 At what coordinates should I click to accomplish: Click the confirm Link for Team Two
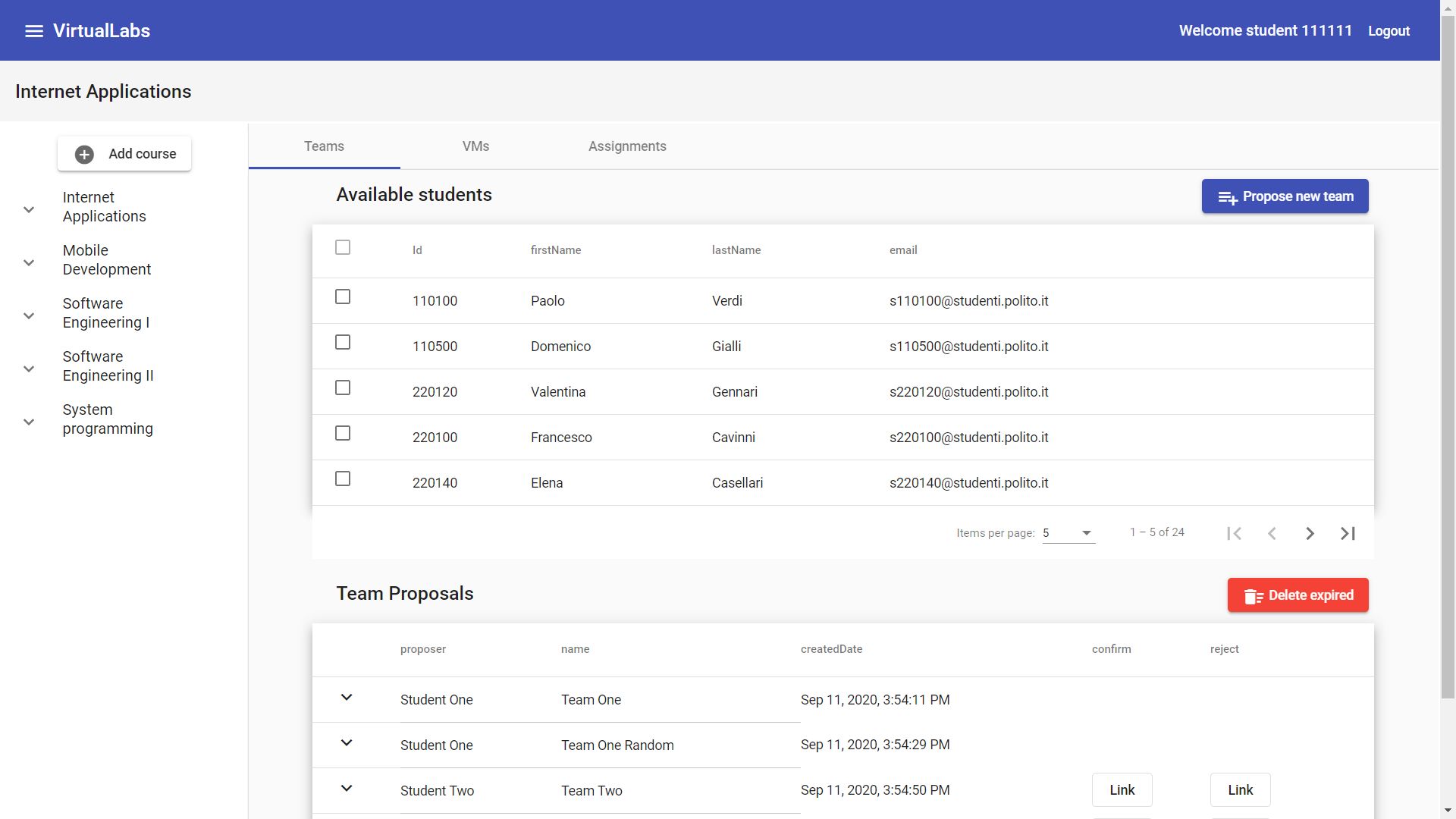click(1122, 790)
